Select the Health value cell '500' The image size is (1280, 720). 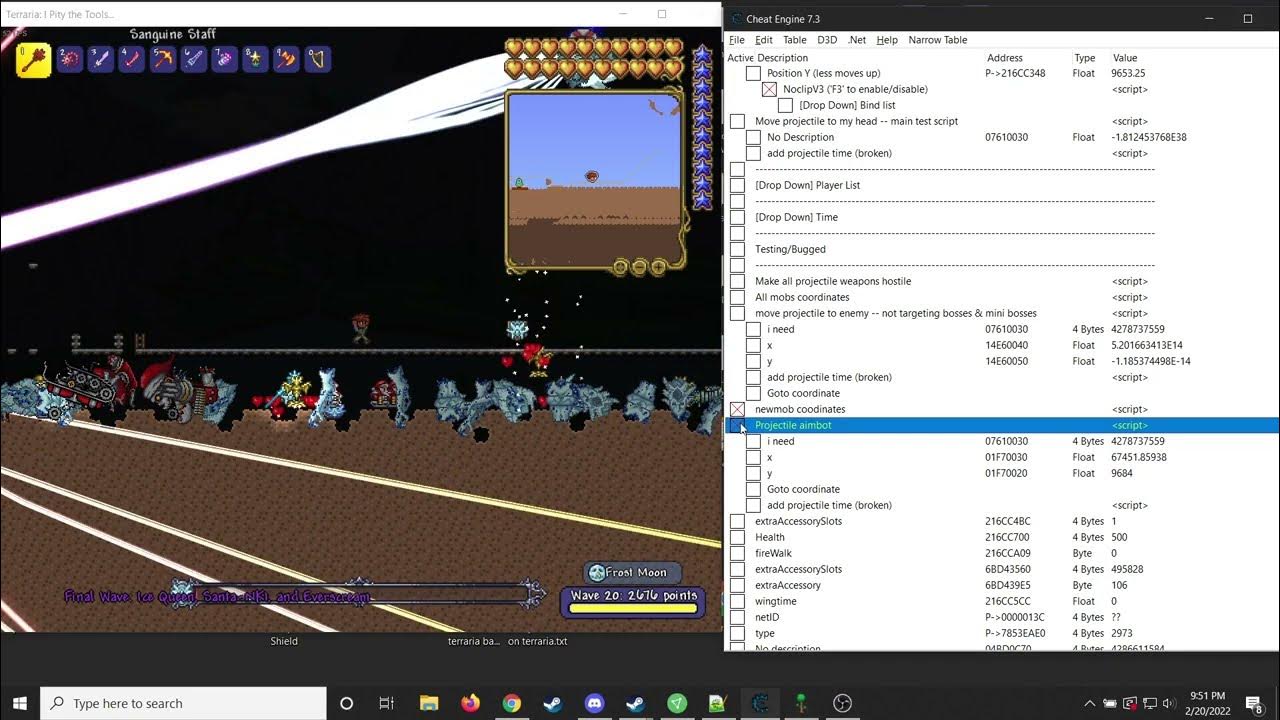tap(1121, 537)
